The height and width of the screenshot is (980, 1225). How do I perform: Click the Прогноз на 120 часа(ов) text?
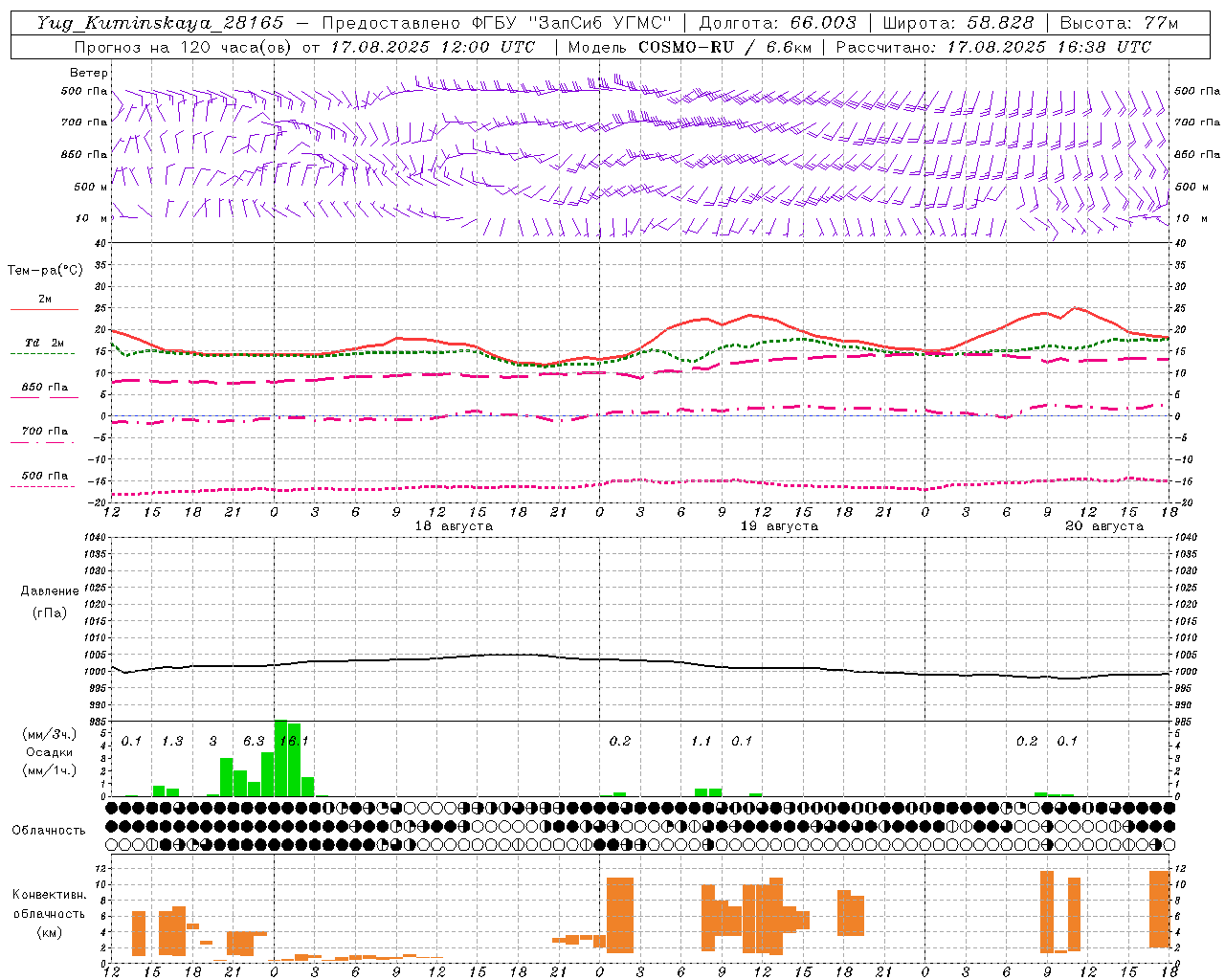[x=183, y=47]
